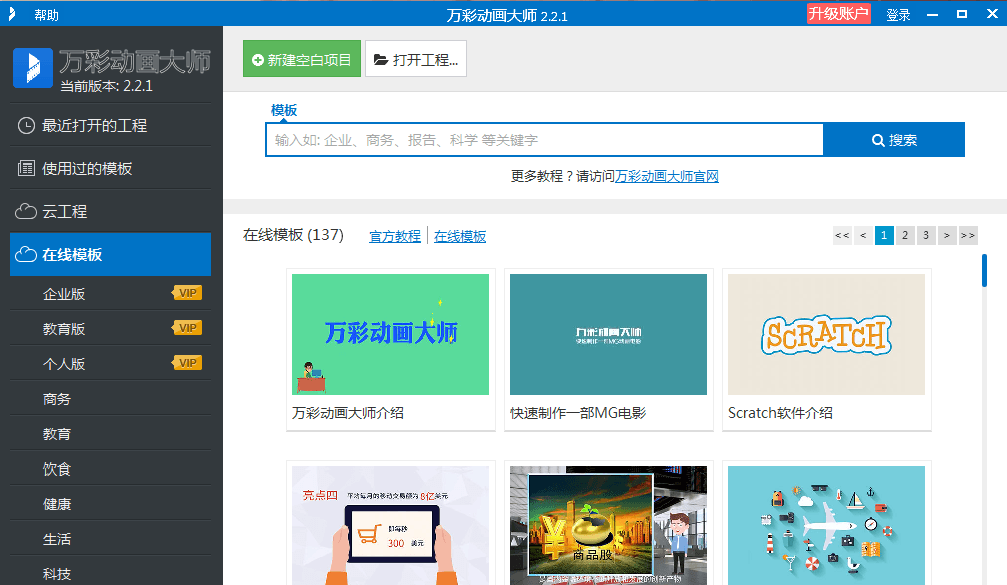Click the VIP badge next to 个人版
Screen dimensions: 1007x585
point(187,363)
